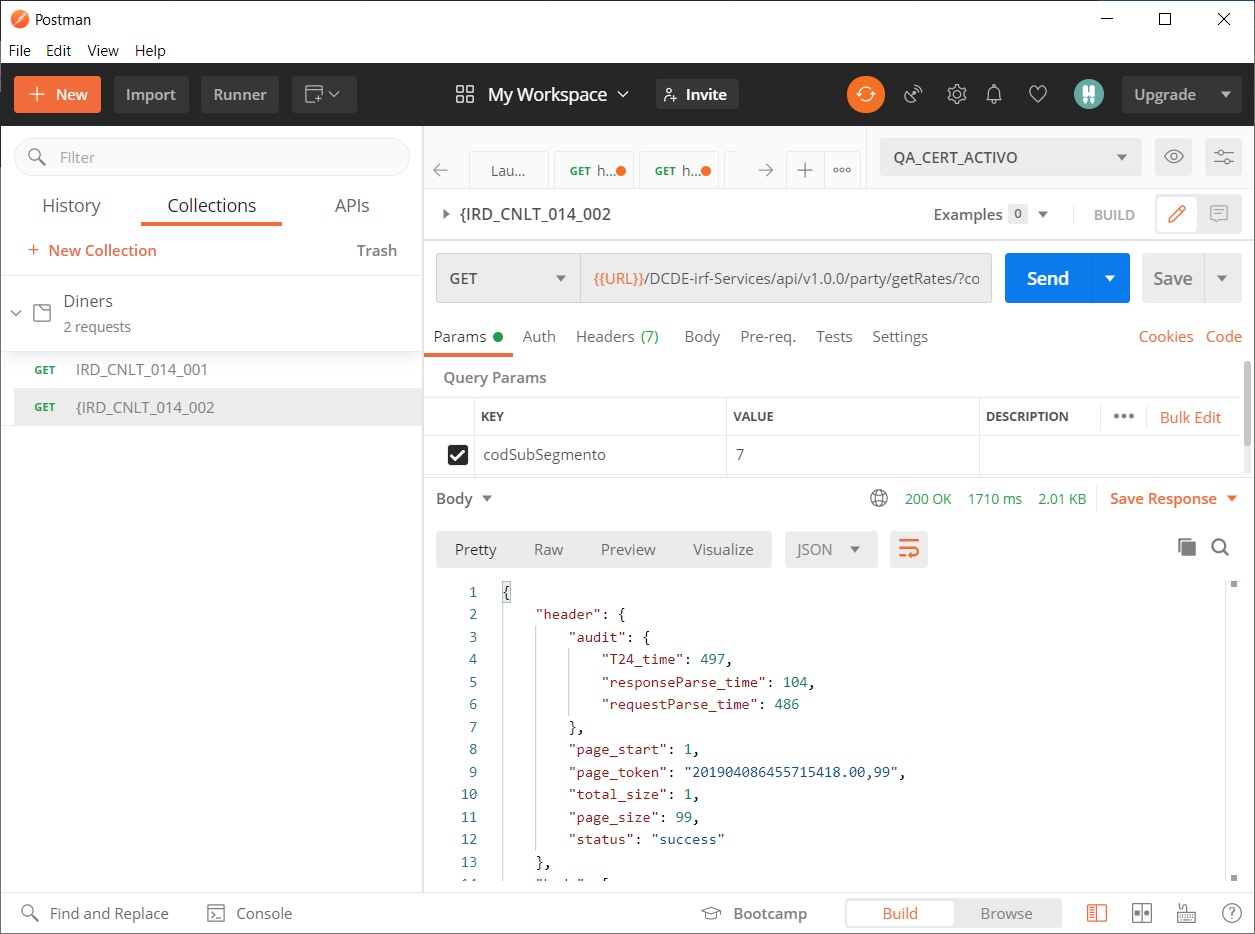Click the Send button

click(1046, 278)
